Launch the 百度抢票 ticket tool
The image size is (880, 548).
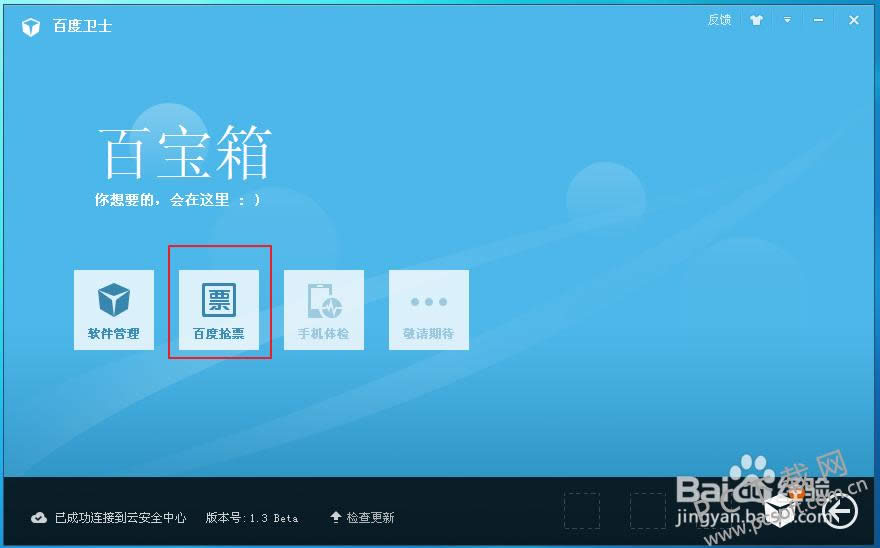(218, 309)
